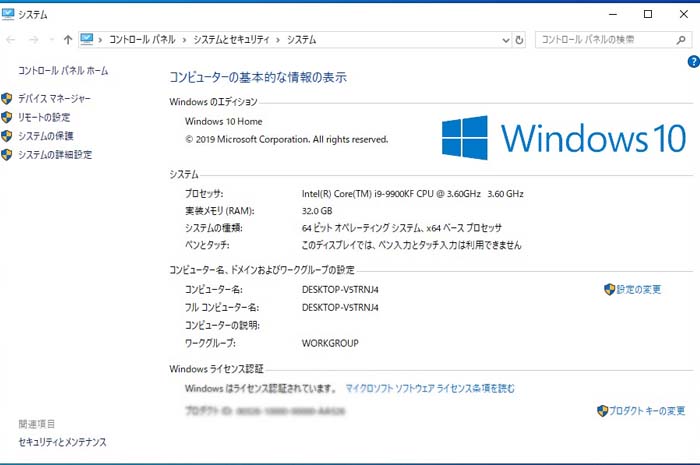Click the Windows 10 Home edition text
The width and height of the screenshot is (700, 465).
click(x=224, y=121)
